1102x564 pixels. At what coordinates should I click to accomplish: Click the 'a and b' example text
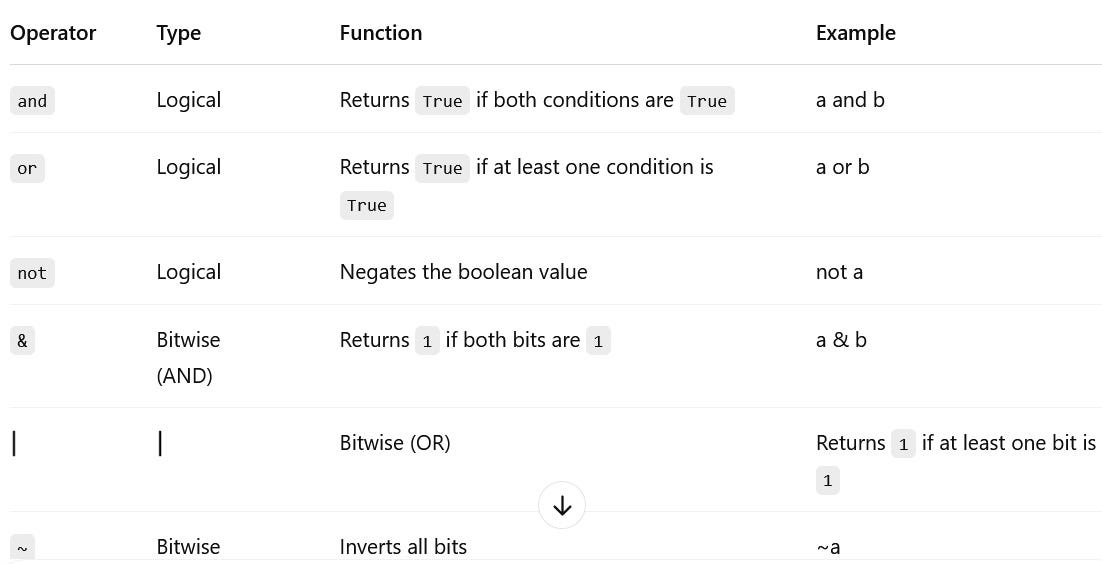(x=850, y=100)
